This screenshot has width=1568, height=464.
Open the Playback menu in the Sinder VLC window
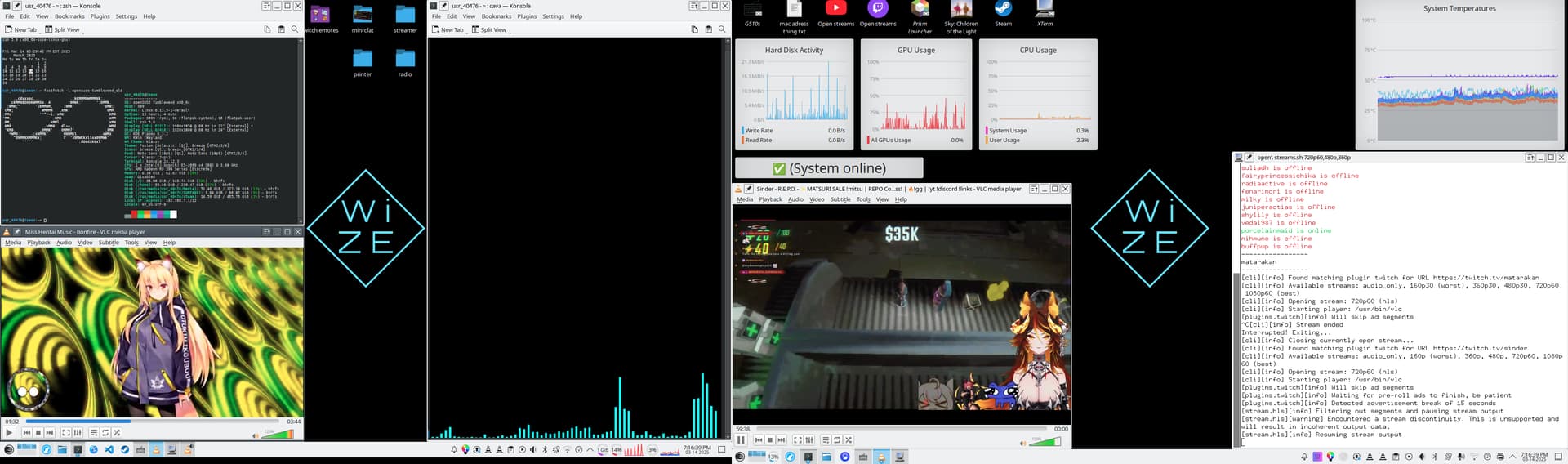coord(770,199)
